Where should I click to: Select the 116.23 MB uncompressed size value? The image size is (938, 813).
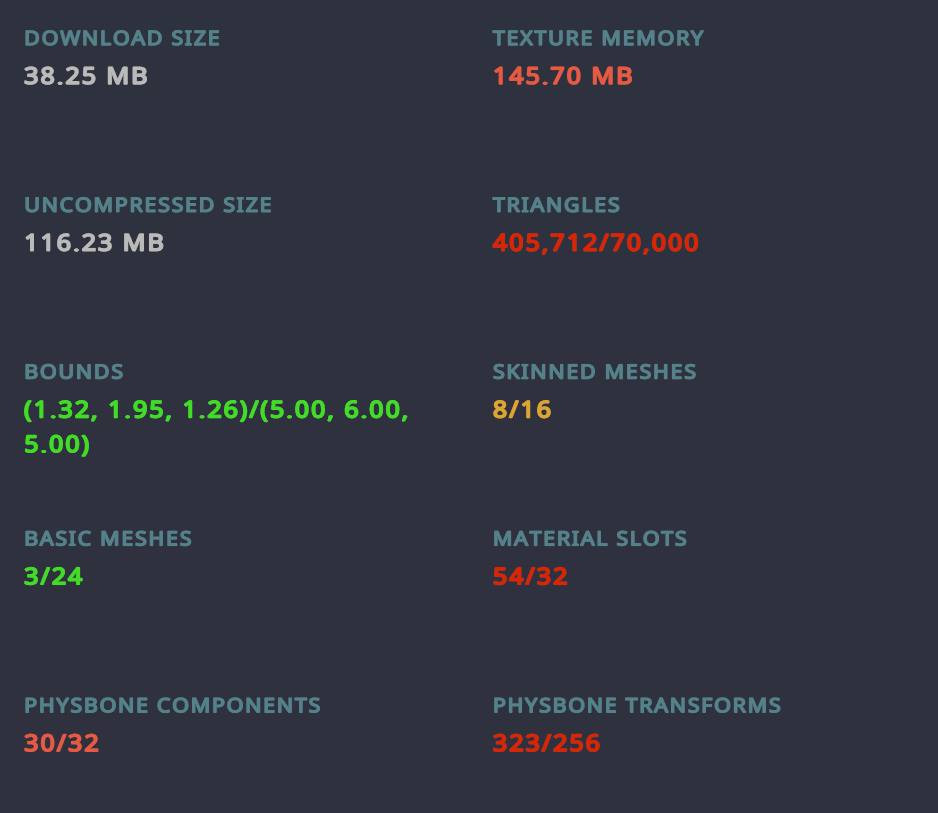(x=94, y=243)
